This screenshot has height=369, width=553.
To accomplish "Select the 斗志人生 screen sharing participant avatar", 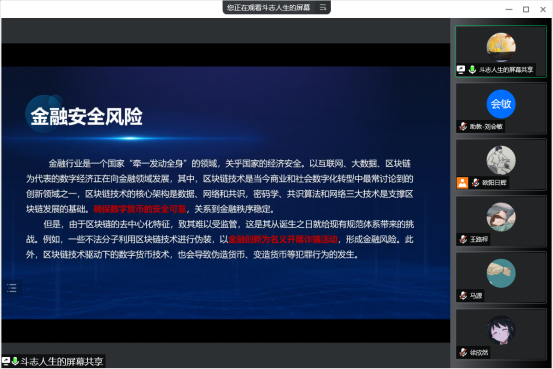I will pyautogui.click(x=501, y=47).
